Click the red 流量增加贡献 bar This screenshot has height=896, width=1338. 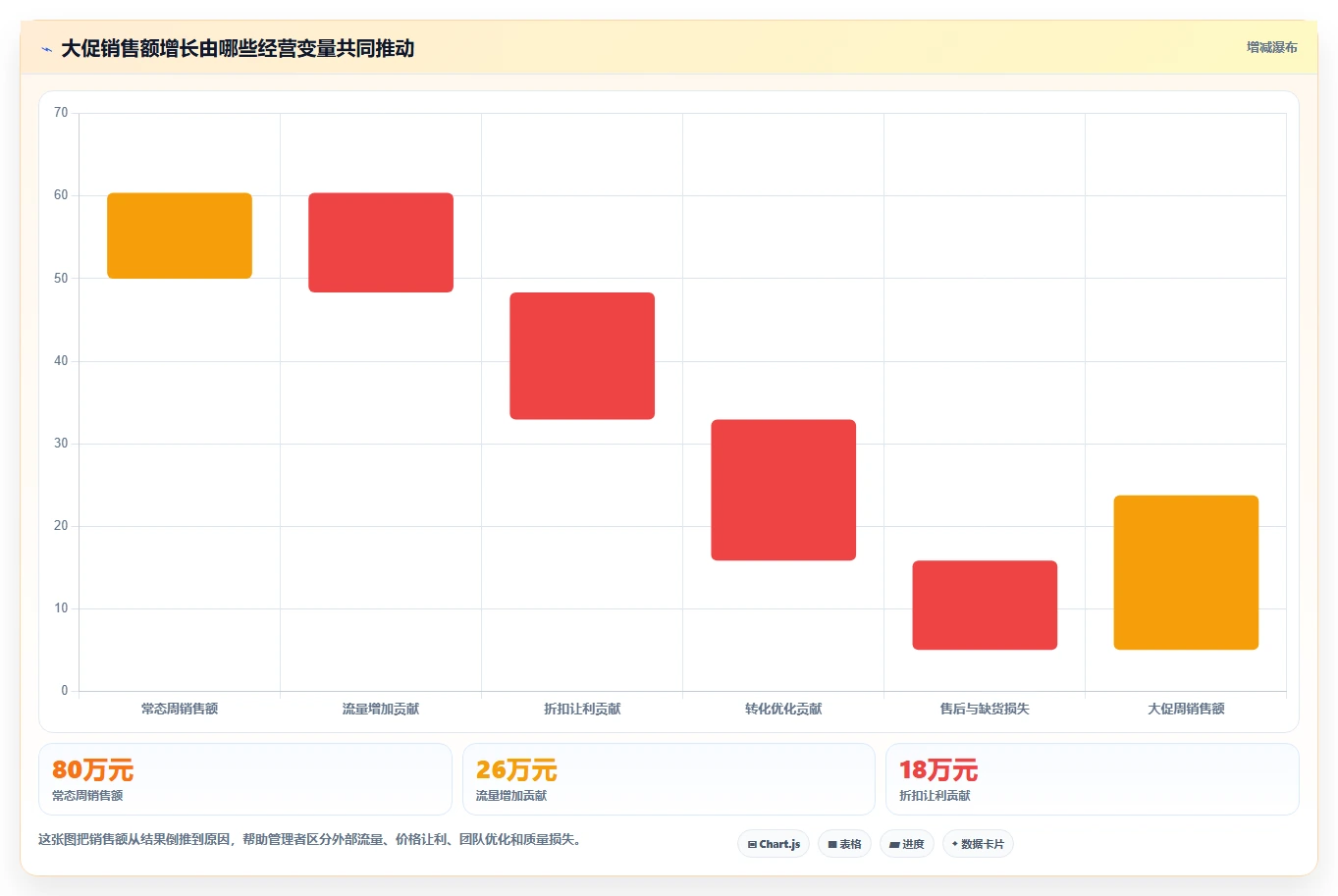pyautogui.click(x=381, y=242)
